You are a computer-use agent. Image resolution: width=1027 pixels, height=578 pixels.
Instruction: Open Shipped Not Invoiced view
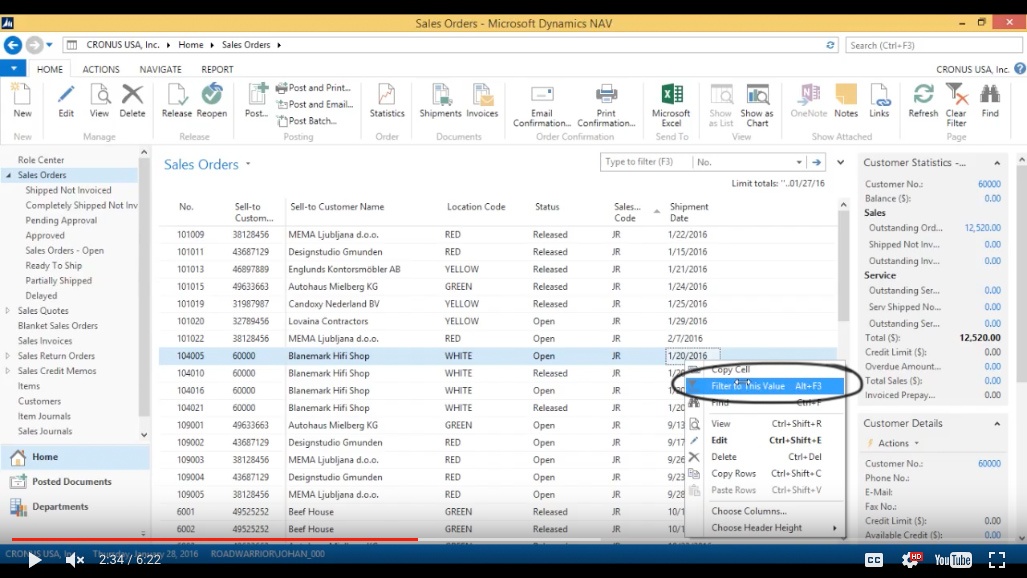68,190
